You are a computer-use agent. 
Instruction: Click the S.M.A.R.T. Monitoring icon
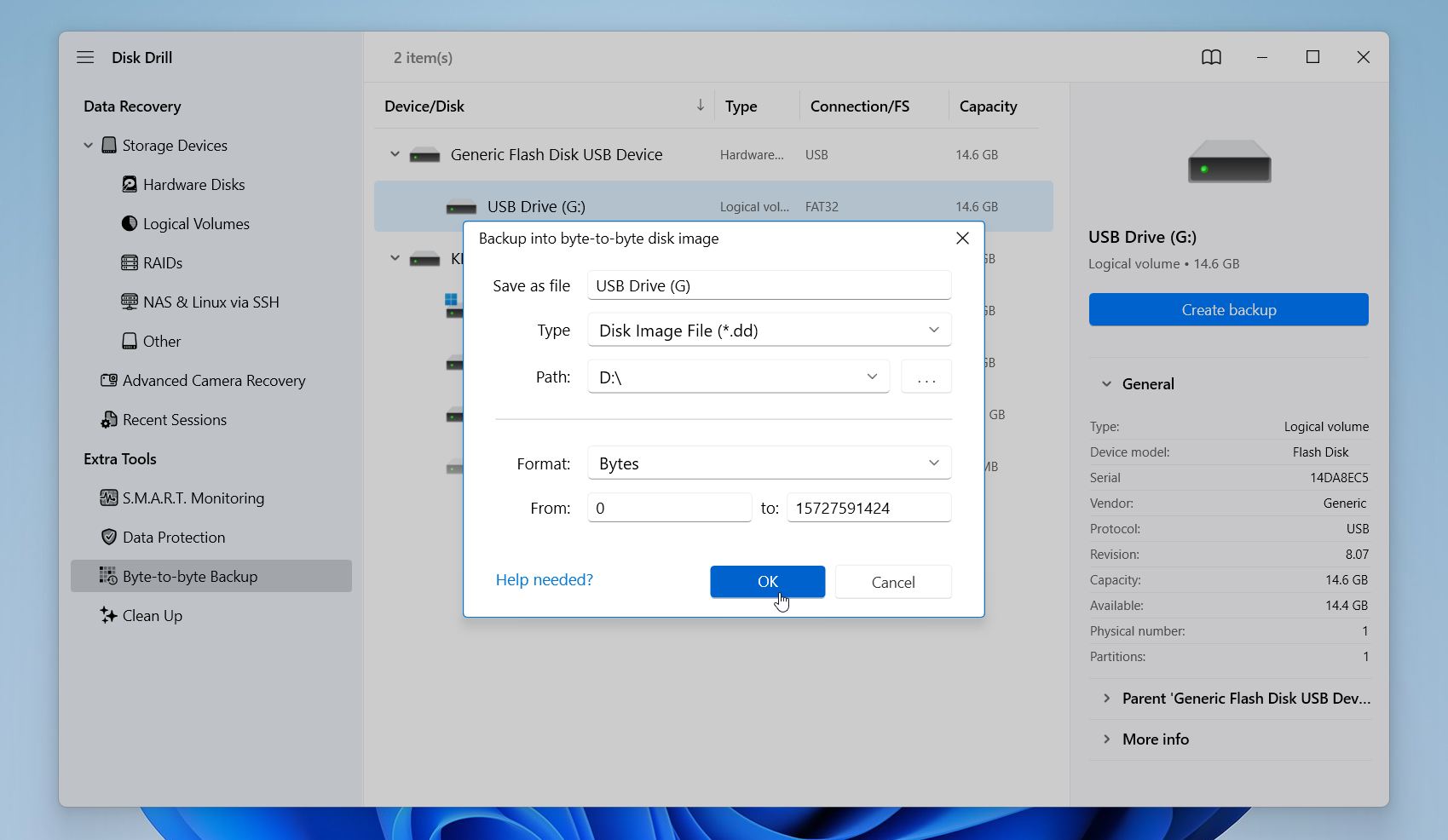pos(107,498)
